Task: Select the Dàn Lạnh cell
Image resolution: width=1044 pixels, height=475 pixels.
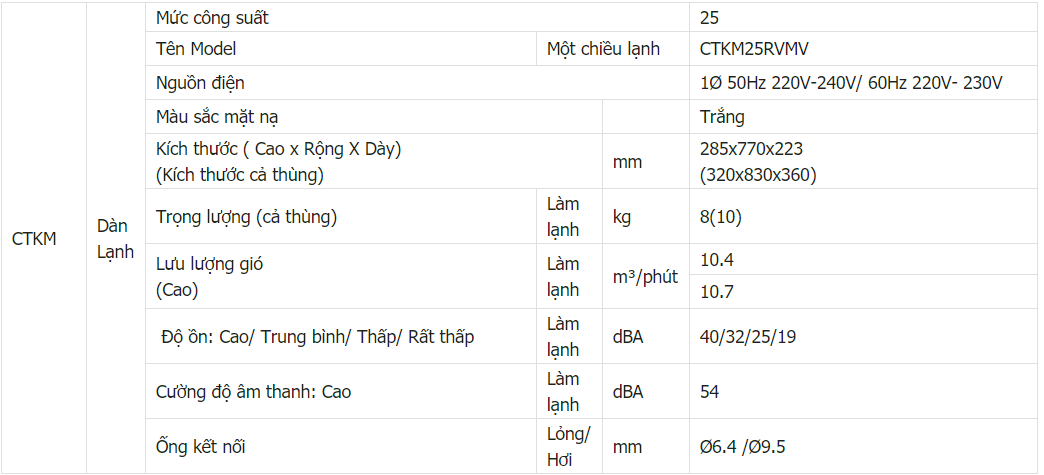Action: click(x=115, y=239)
